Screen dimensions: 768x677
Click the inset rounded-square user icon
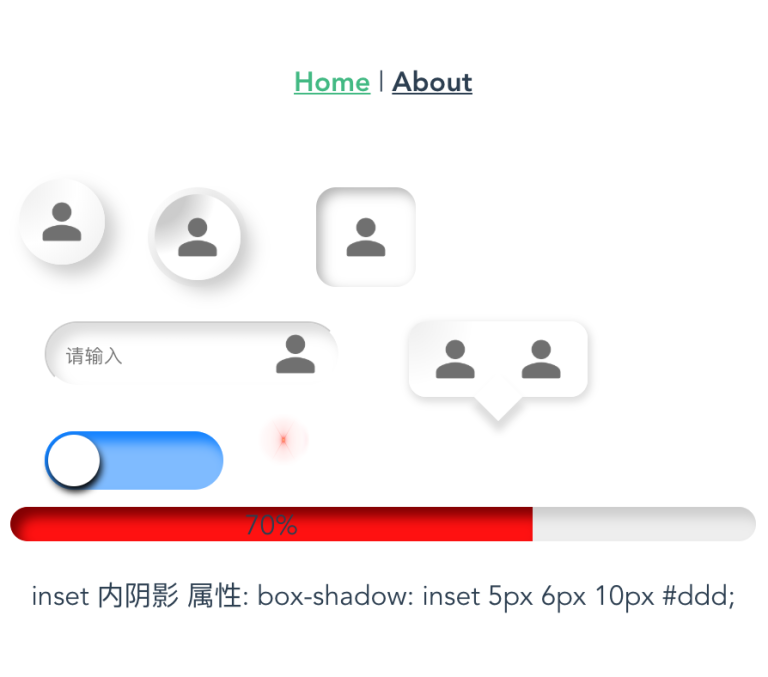pos(366,237)
